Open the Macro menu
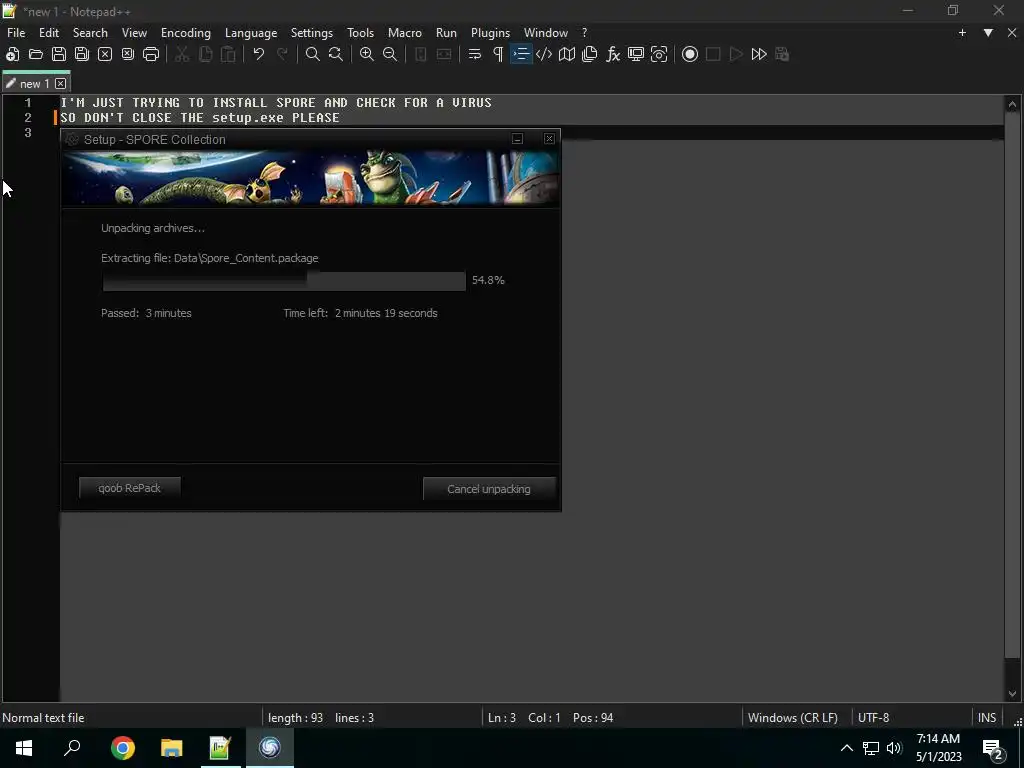The height and width of the screenshot is (768, 1024). point(405,33)
